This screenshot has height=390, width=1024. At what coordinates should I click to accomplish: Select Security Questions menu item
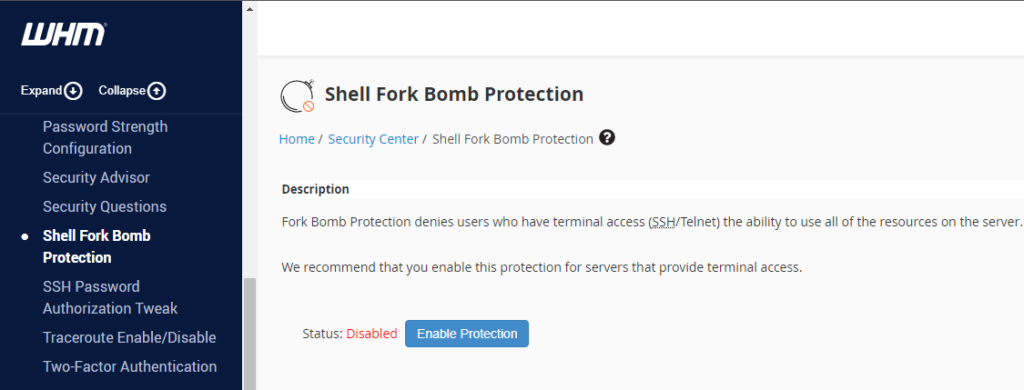coord(104,206)
